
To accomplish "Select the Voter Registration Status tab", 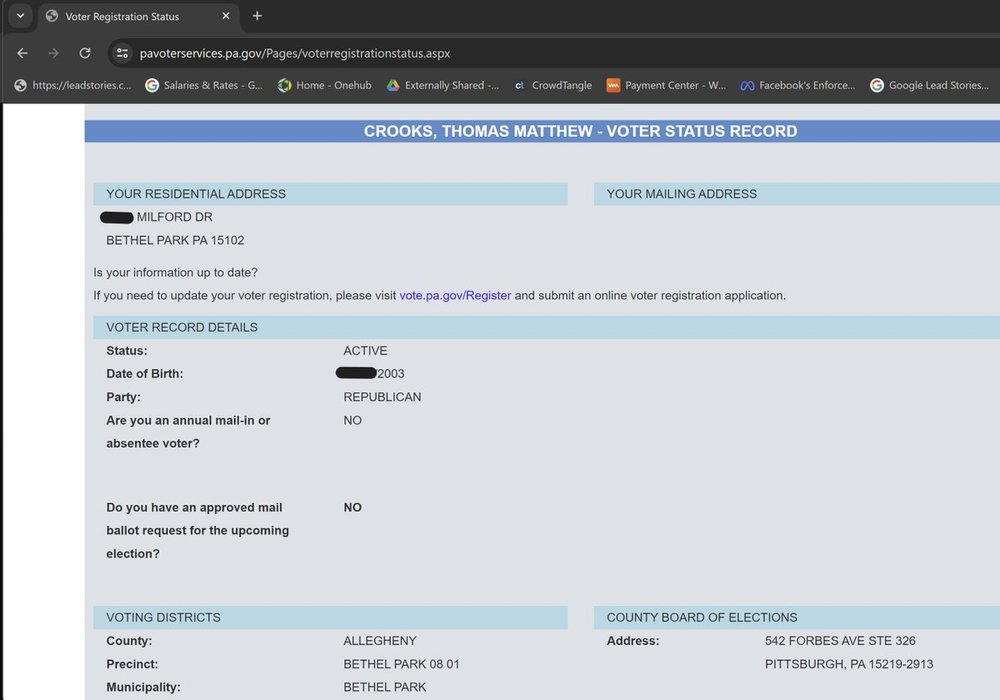I will point(122,16).
